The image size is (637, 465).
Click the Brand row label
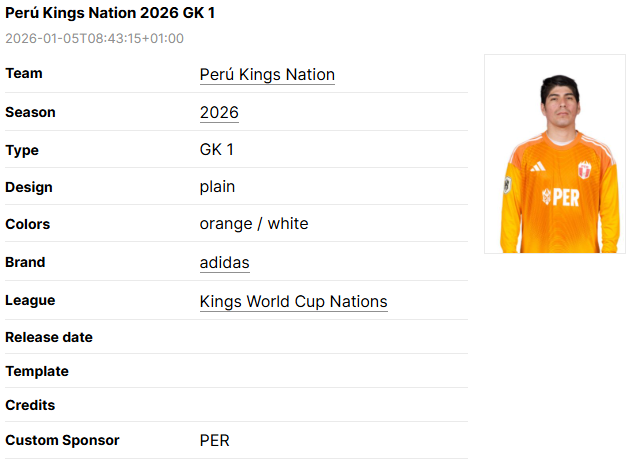tap(25, 262)
